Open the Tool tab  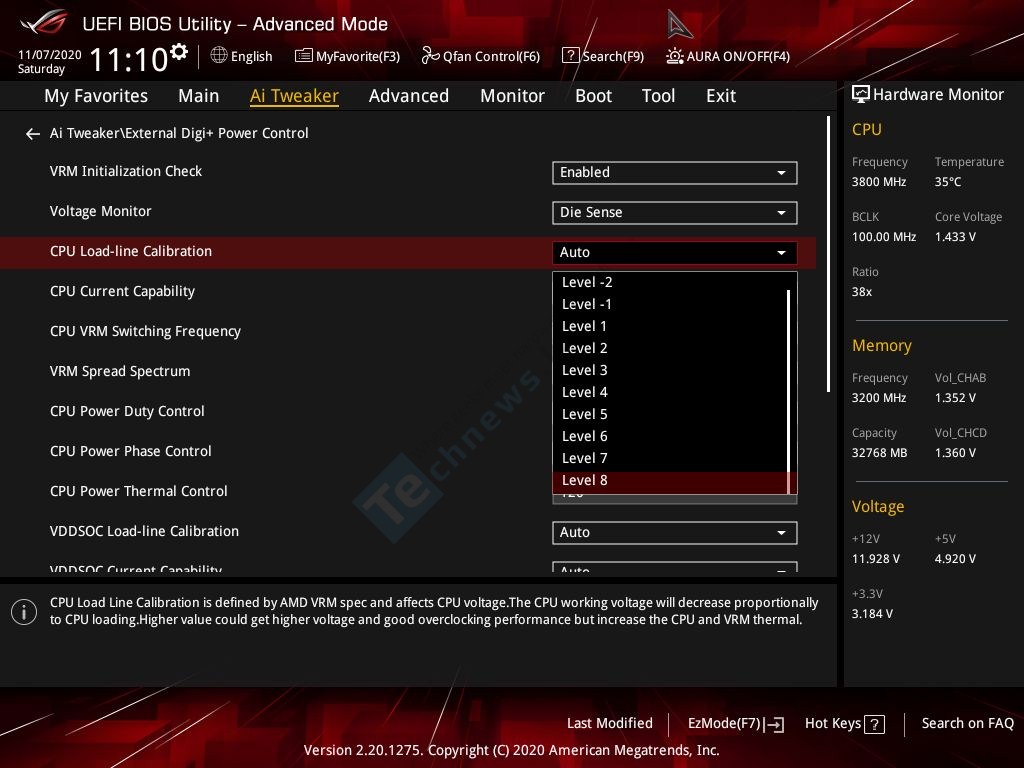(658, 96)
